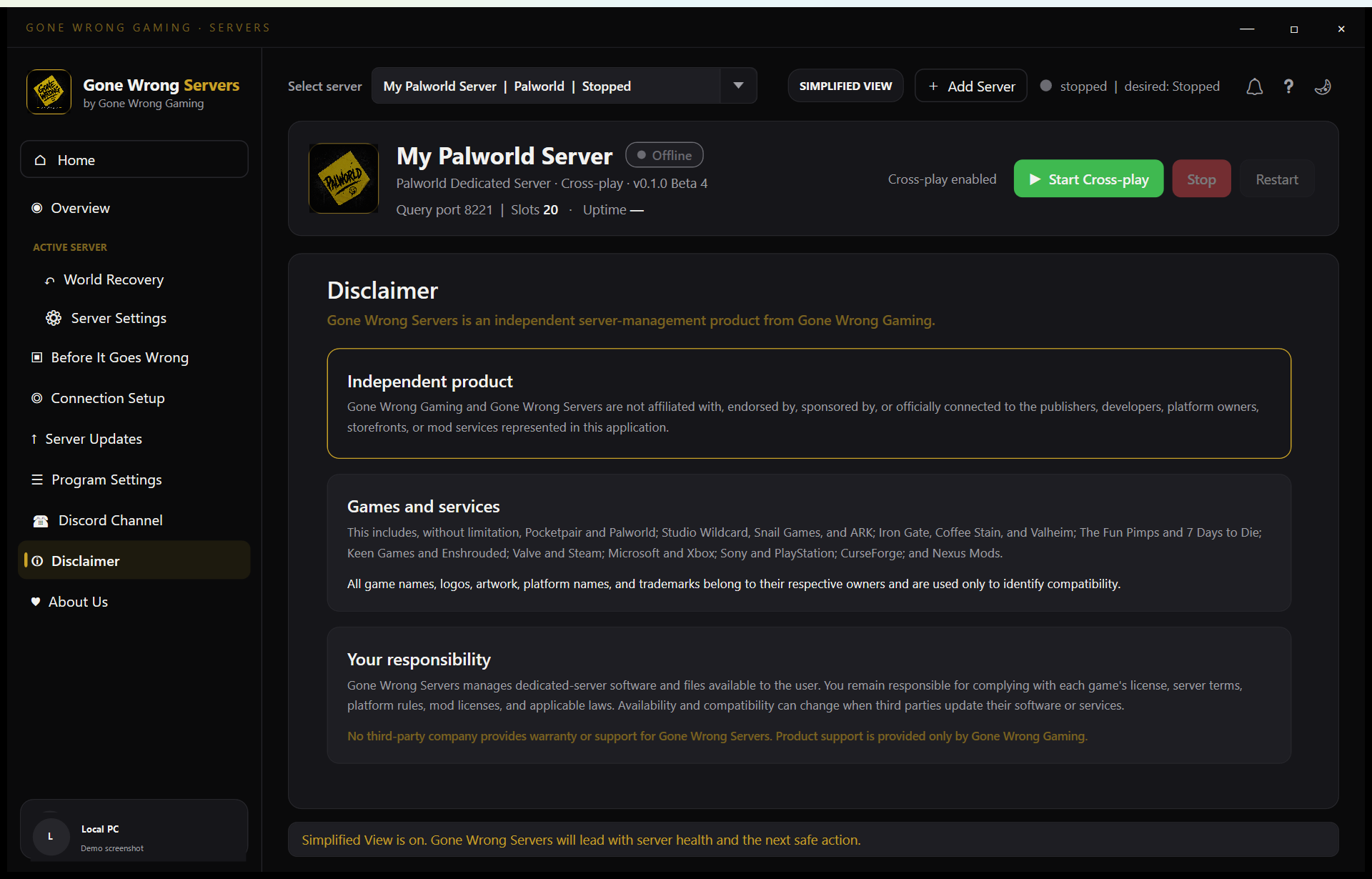Click the Add Server button
1372x879 pixels.
coord(970,86)
